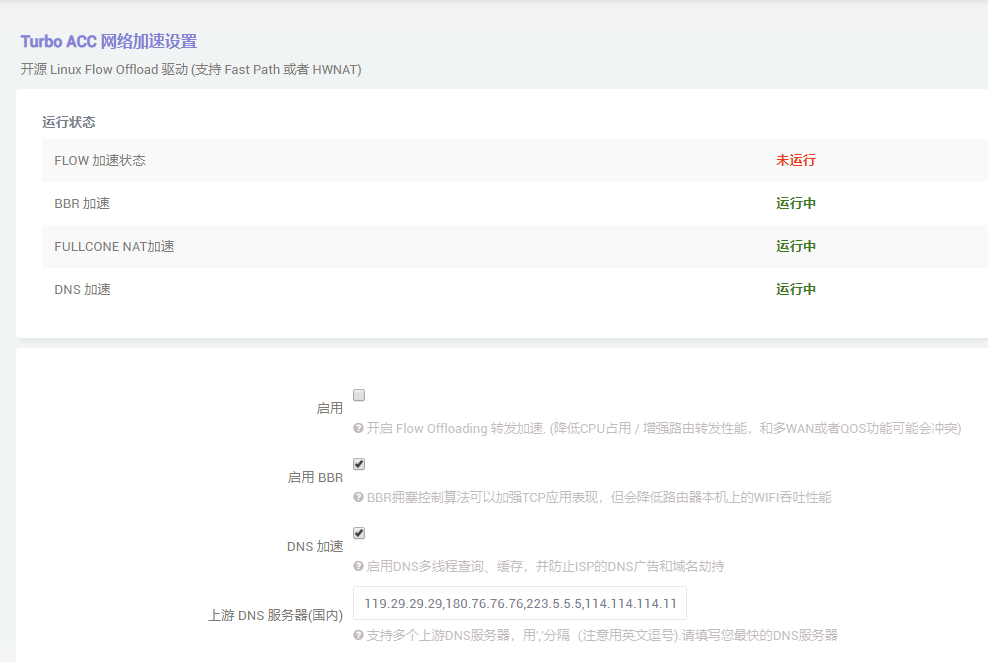Click the FLOW 加速状态 row label

tap(100, 161)
